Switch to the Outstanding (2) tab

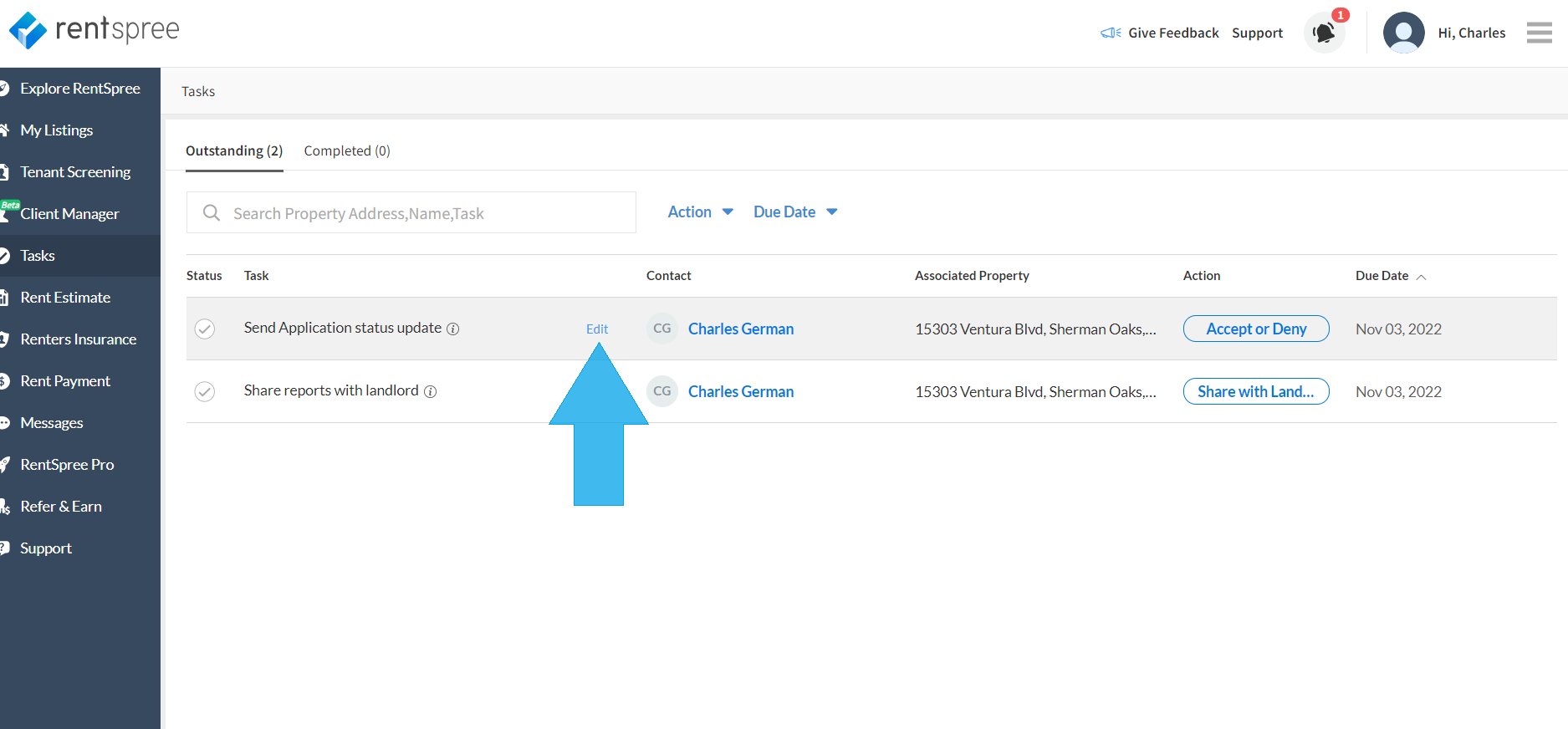[x=234, y=150]
